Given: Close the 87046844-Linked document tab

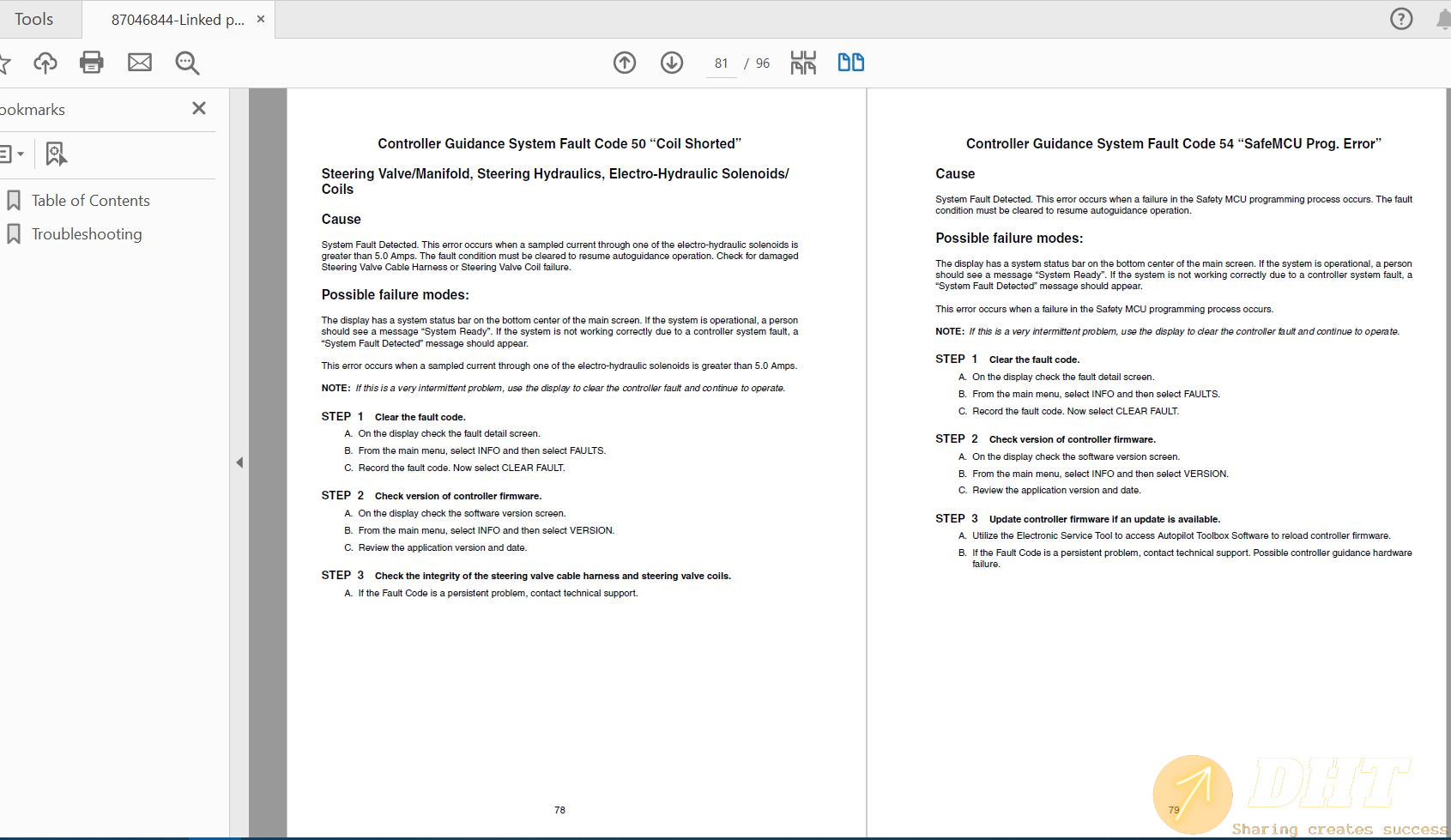Looking at the screenshot, I should pos(261,19).
